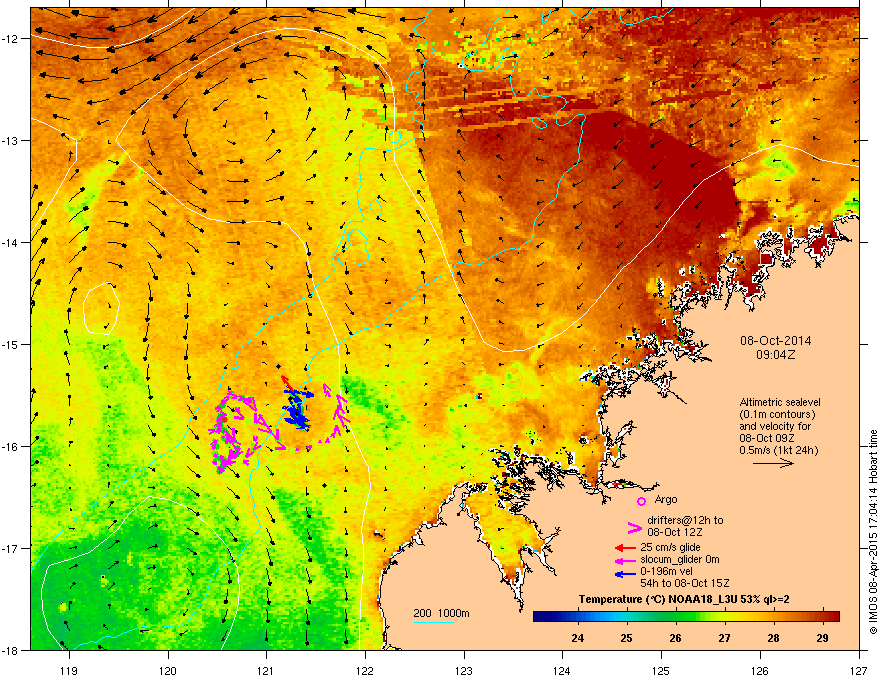This screenshot has height=680, width=880.
Task: Click the blue 0-196m vel legend arrow
Action: pos(625,574)
